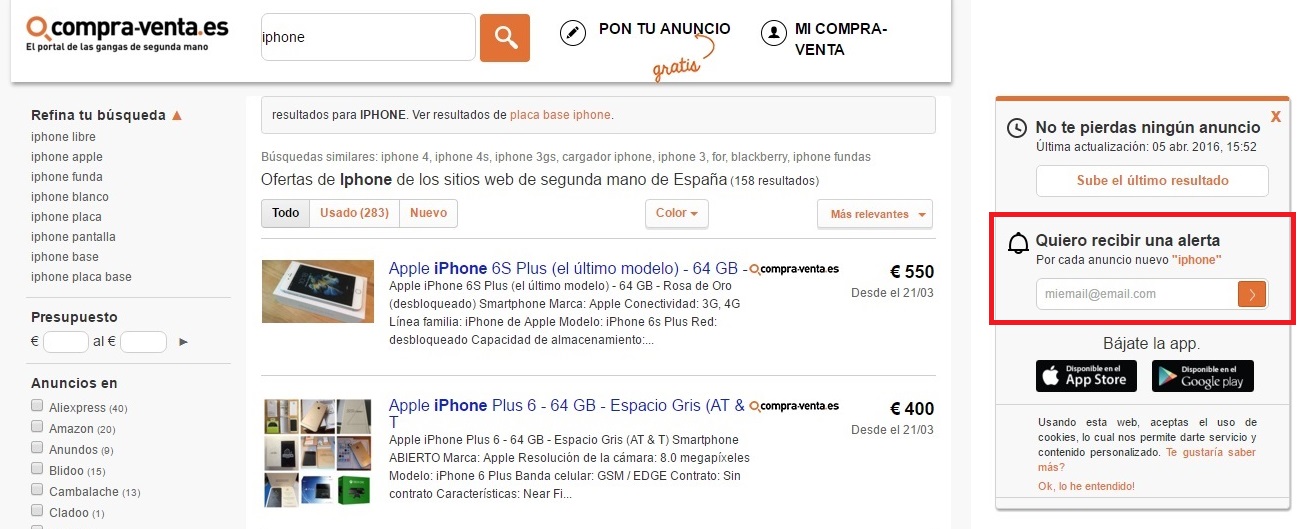
Task: Open the Google Play download badge
Action: (x=1203, y=376)
